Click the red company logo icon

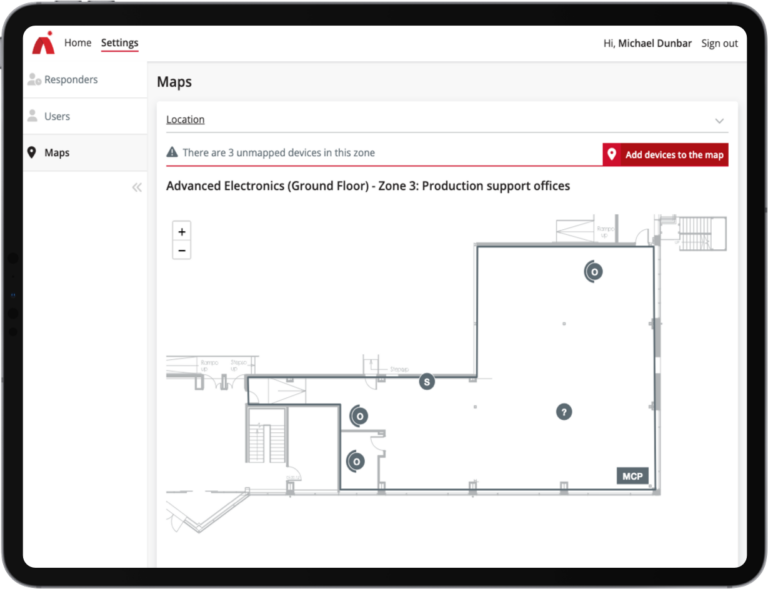43,43
